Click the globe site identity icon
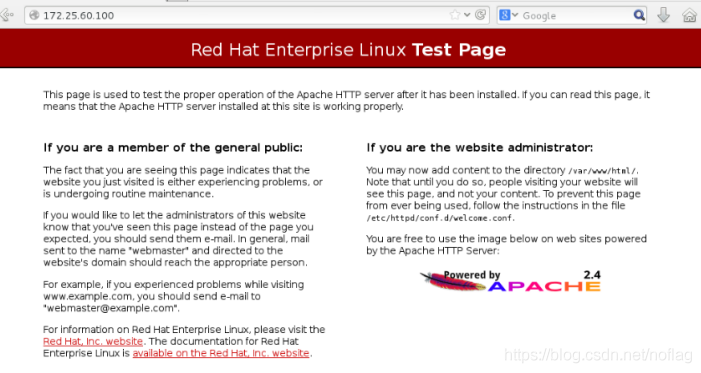 tap(34, 15)
